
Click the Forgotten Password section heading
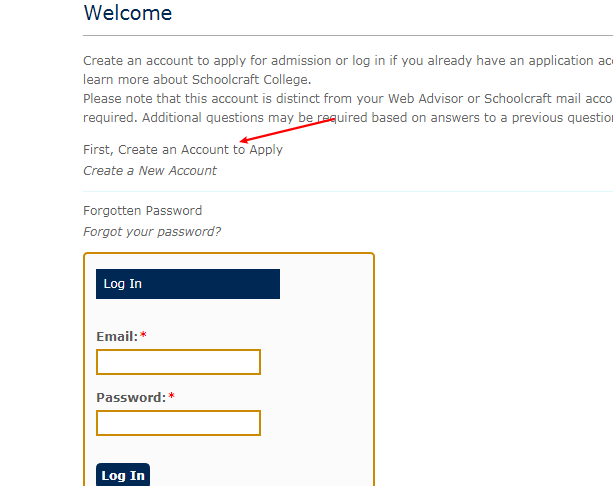pos(142,211)
